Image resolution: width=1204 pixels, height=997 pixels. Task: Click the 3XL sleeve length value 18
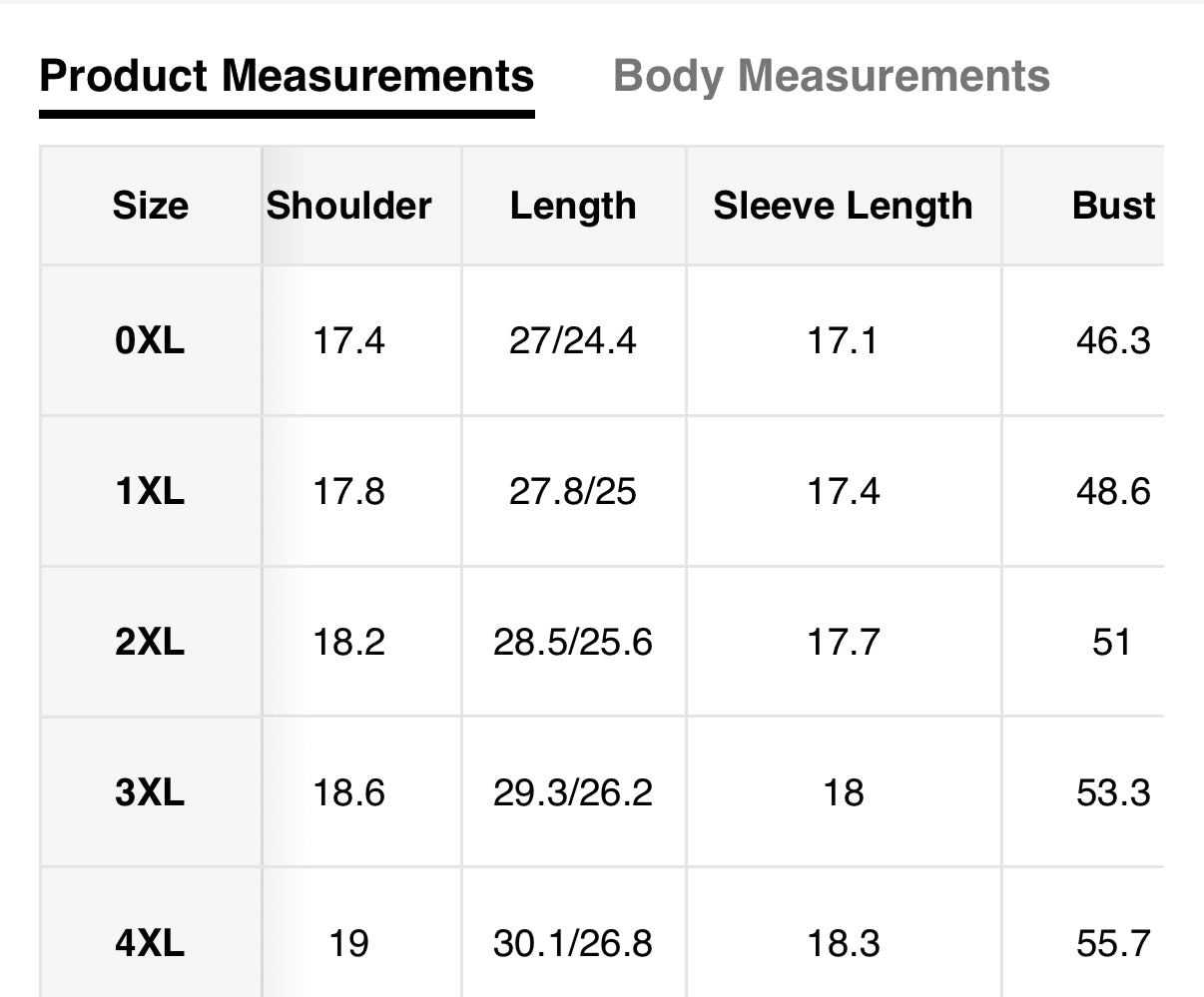click(x=843, y=792)
